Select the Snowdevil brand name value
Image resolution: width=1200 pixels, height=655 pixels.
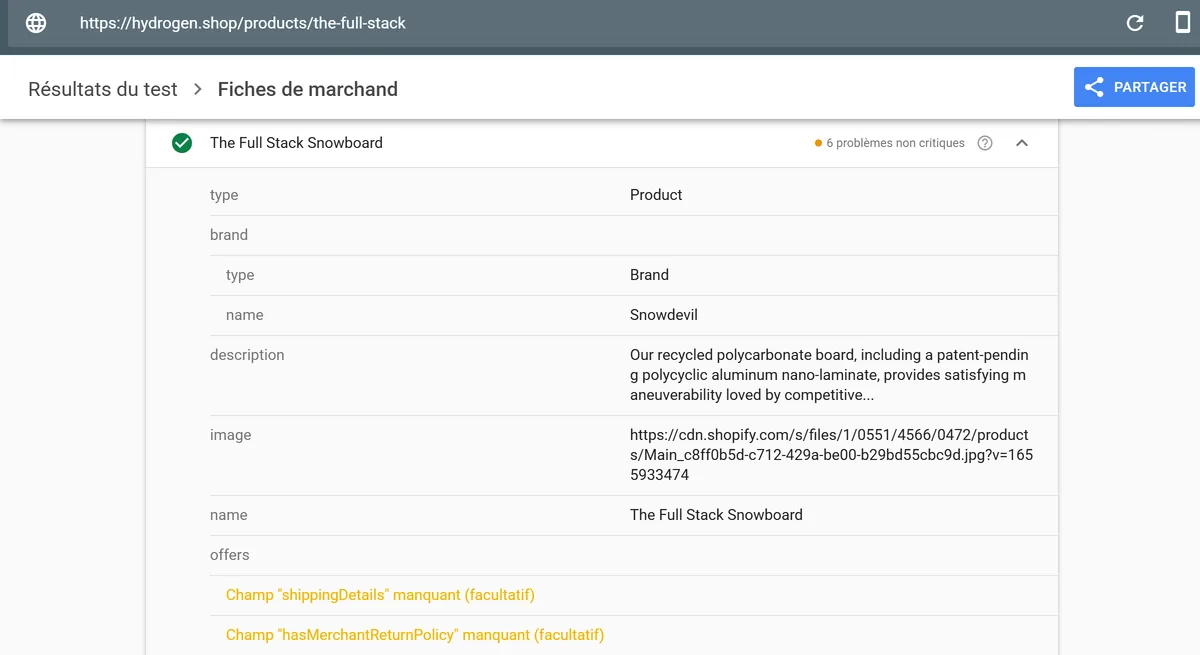664,315
